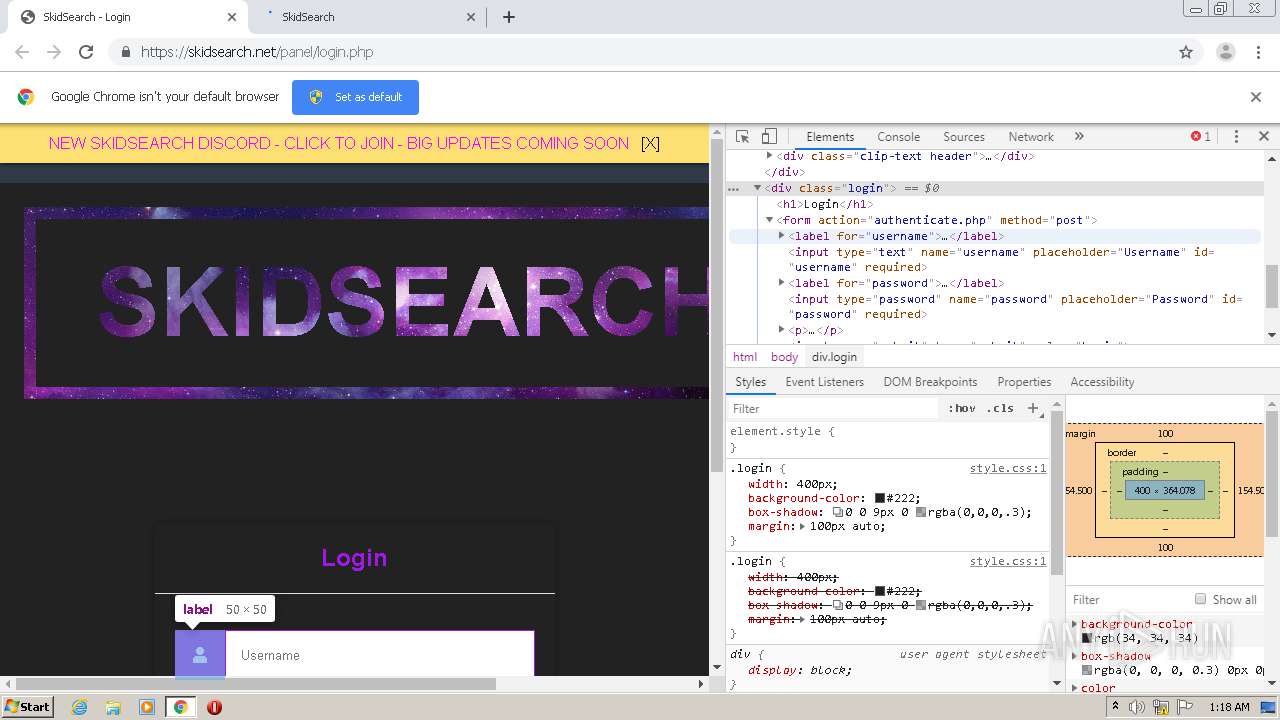Switch to the Elements tab
This screenshot has width=1280, height=720.
tap(830, 137)
